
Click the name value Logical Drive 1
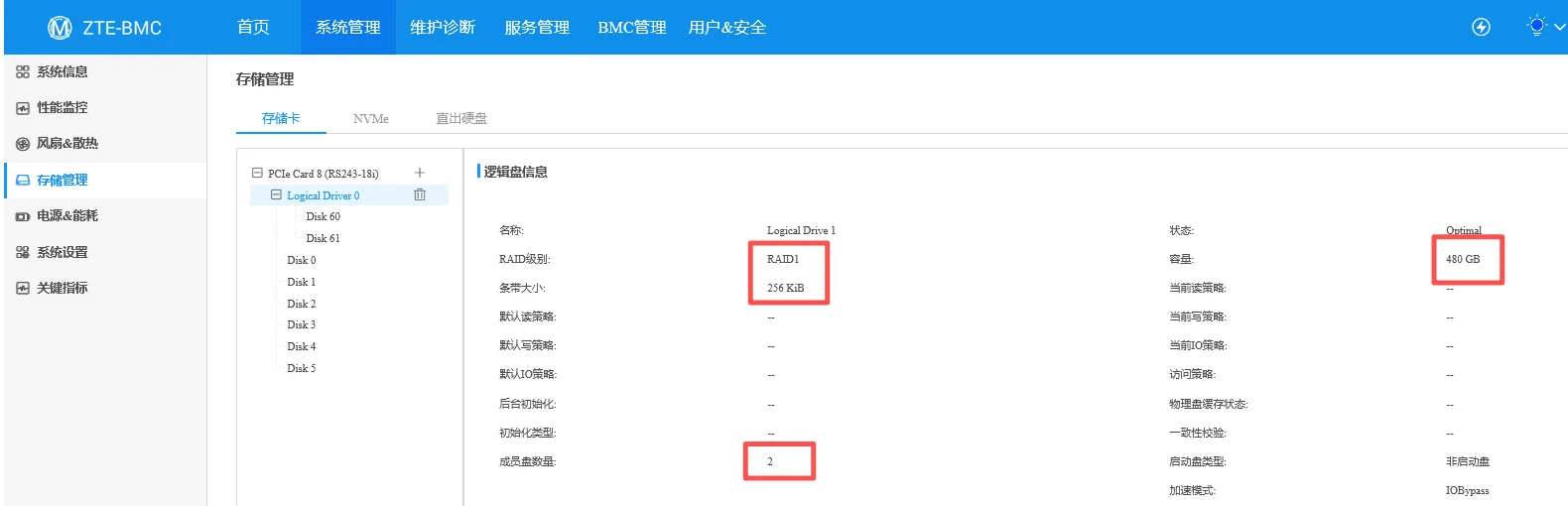point(801,230)
